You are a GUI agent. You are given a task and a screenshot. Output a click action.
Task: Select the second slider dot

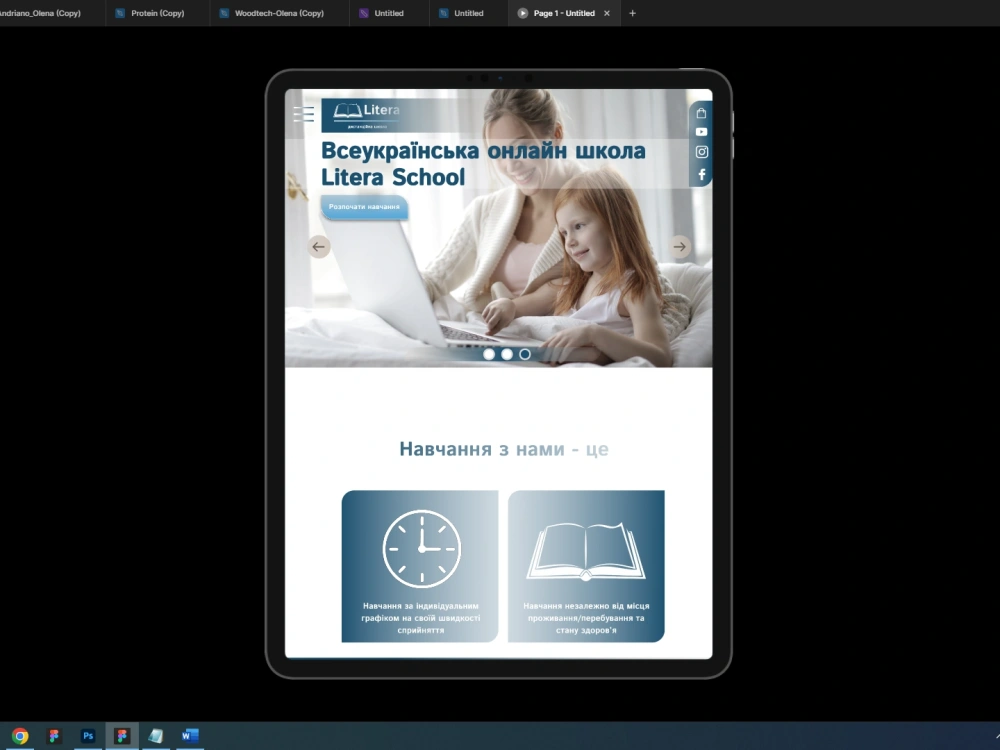[x=507, y=354]
